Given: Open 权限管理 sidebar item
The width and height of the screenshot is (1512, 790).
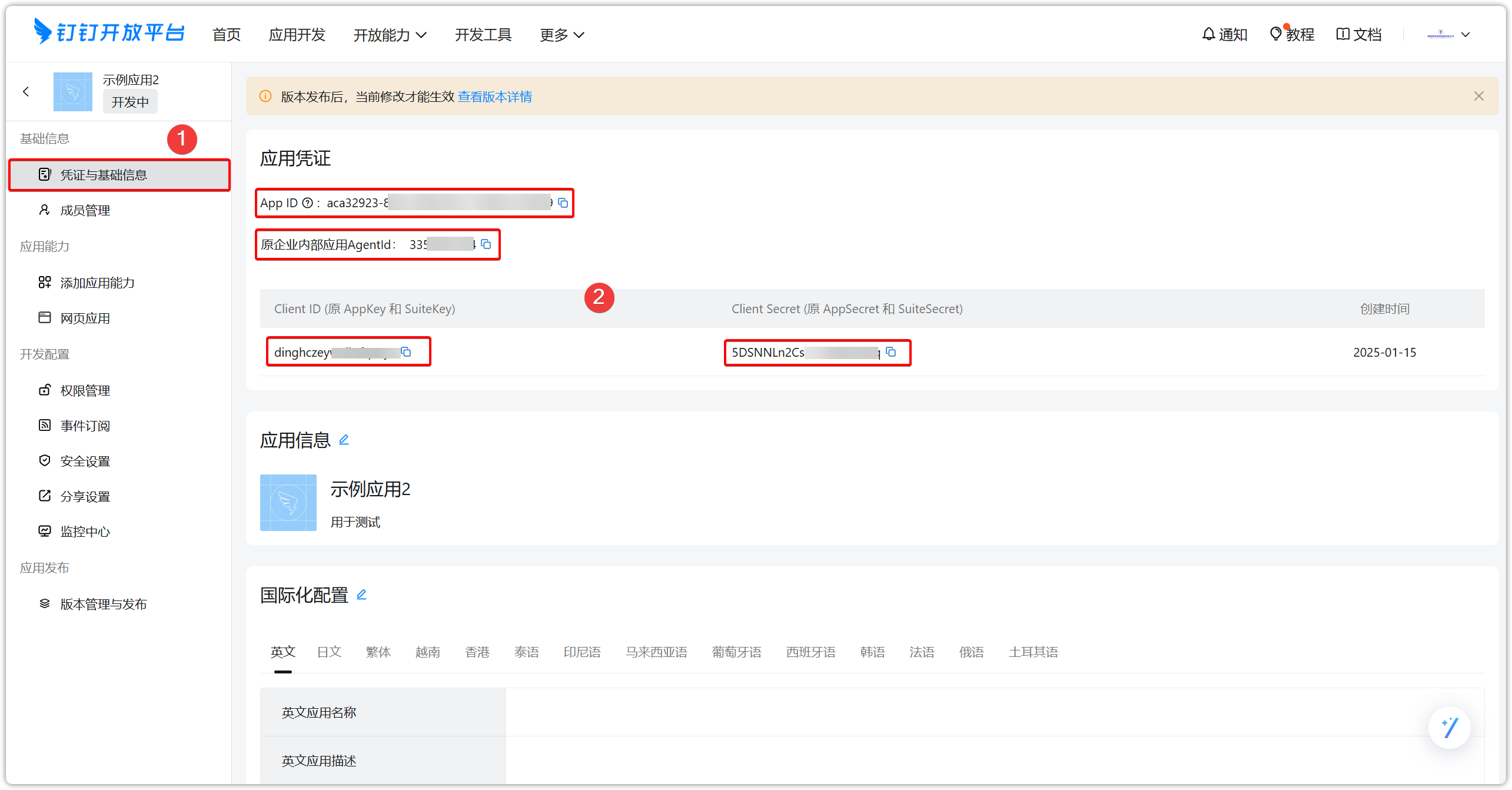Looking at the screenshot, I should (119, 390).
